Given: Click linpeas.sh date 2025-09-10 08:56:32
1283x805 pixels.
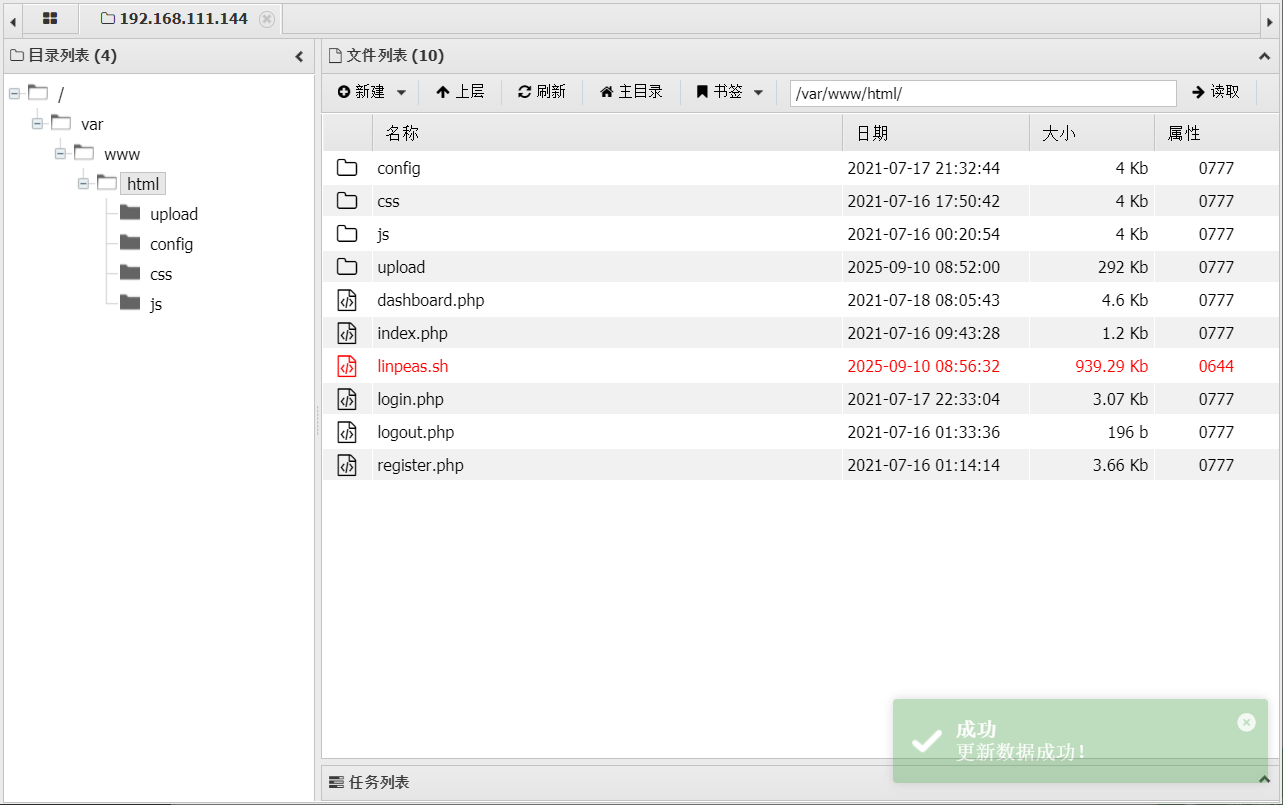Looking at the screenshot, I should click(x=924, y=366).
